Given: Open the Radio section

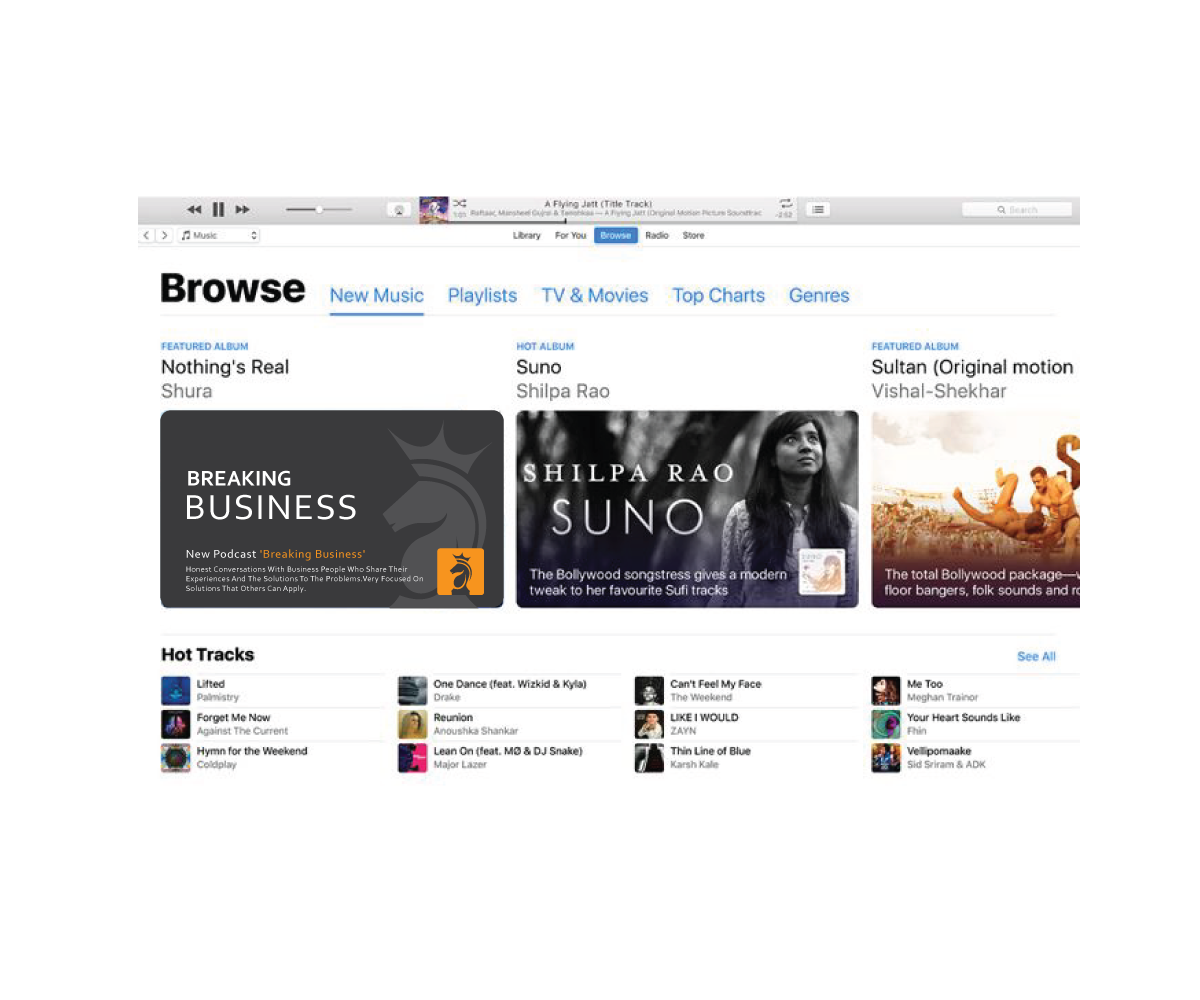Looking at the screenshot, I should pos(657,236).
